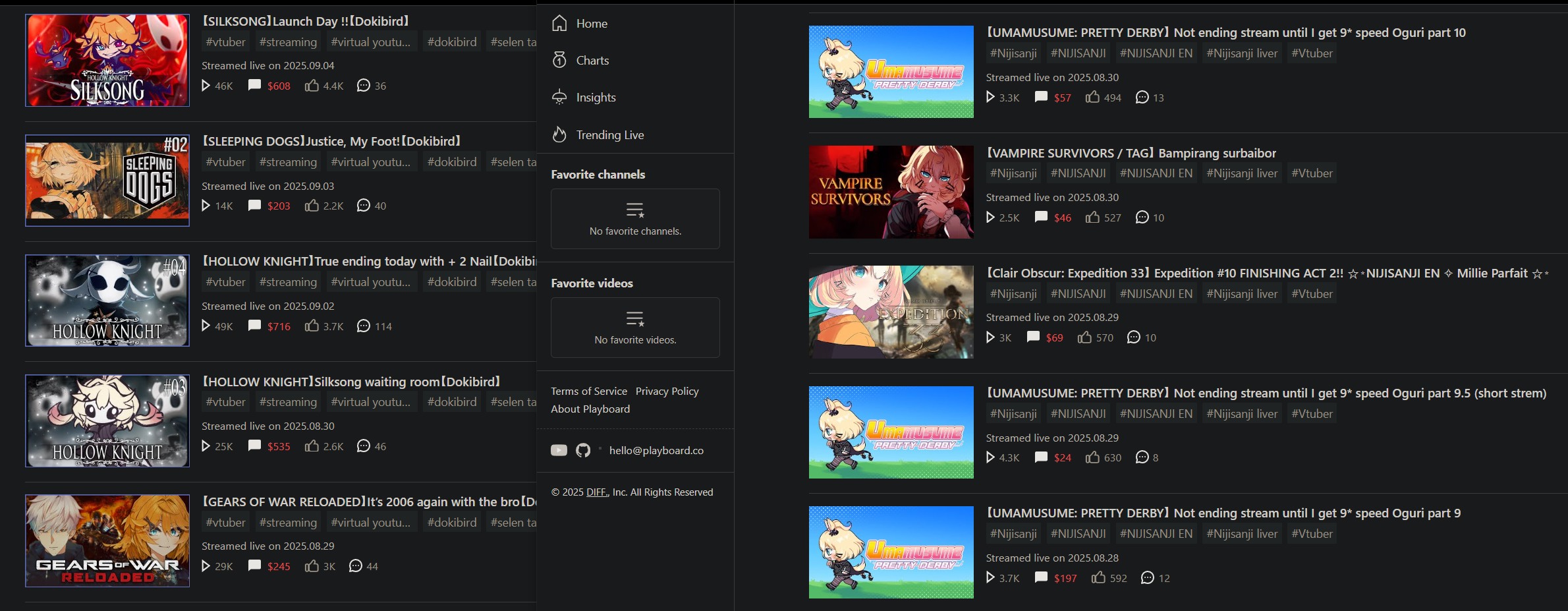The height and width of the screenshot is (611, 1568).
Task: Open the HOLLOW KNIGHT True ending video title
Action: [369, 262]
